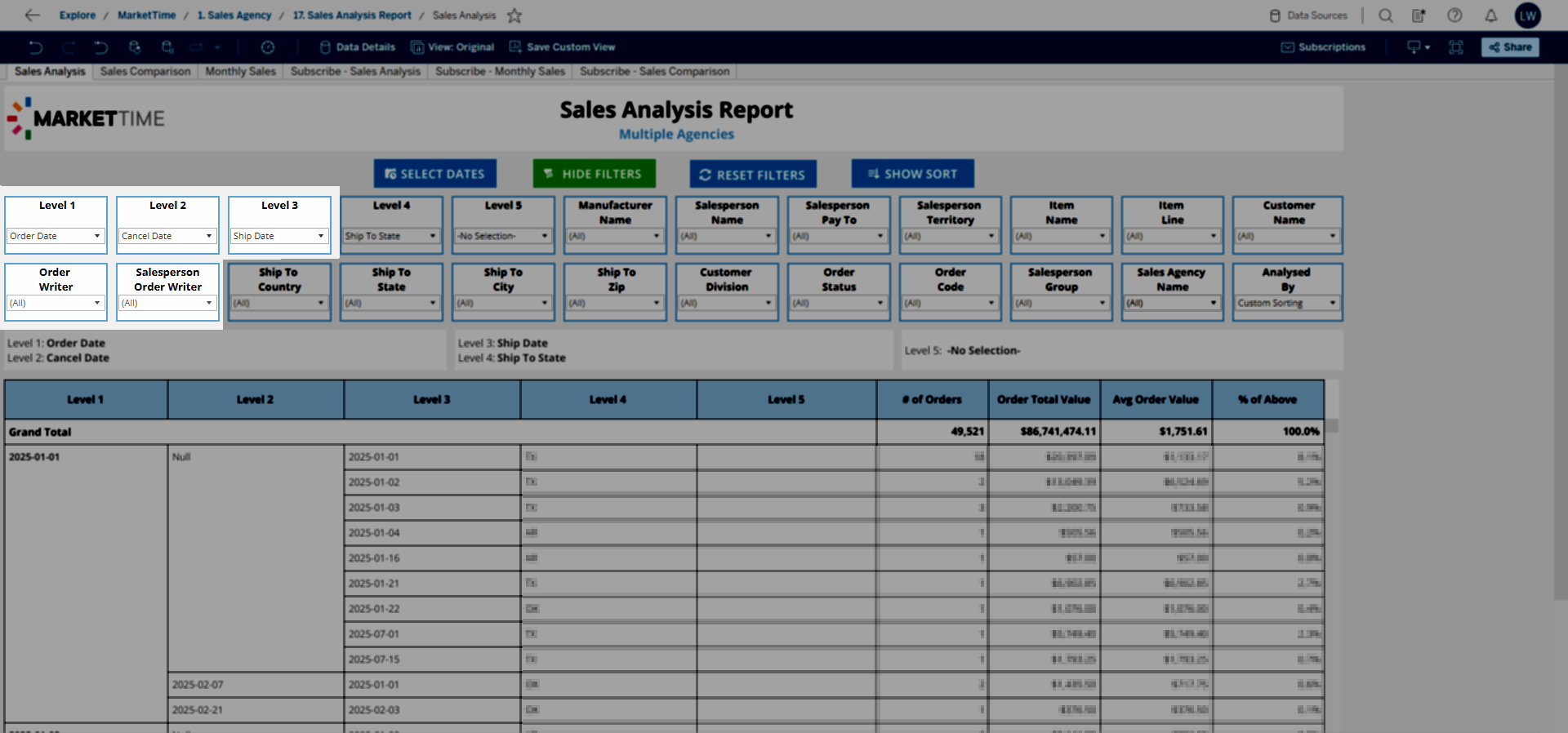1568x733 pixels.
Task: Click the Refresh data toolbar icon
Action: click(135, 47)
